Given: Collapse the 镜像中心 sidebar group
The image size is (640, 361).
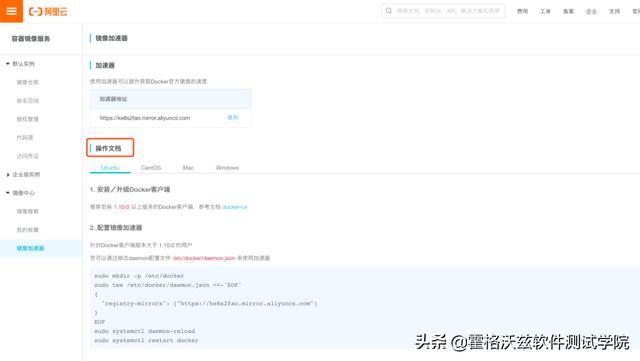Looking at the screenshot, I should point(21,193).
